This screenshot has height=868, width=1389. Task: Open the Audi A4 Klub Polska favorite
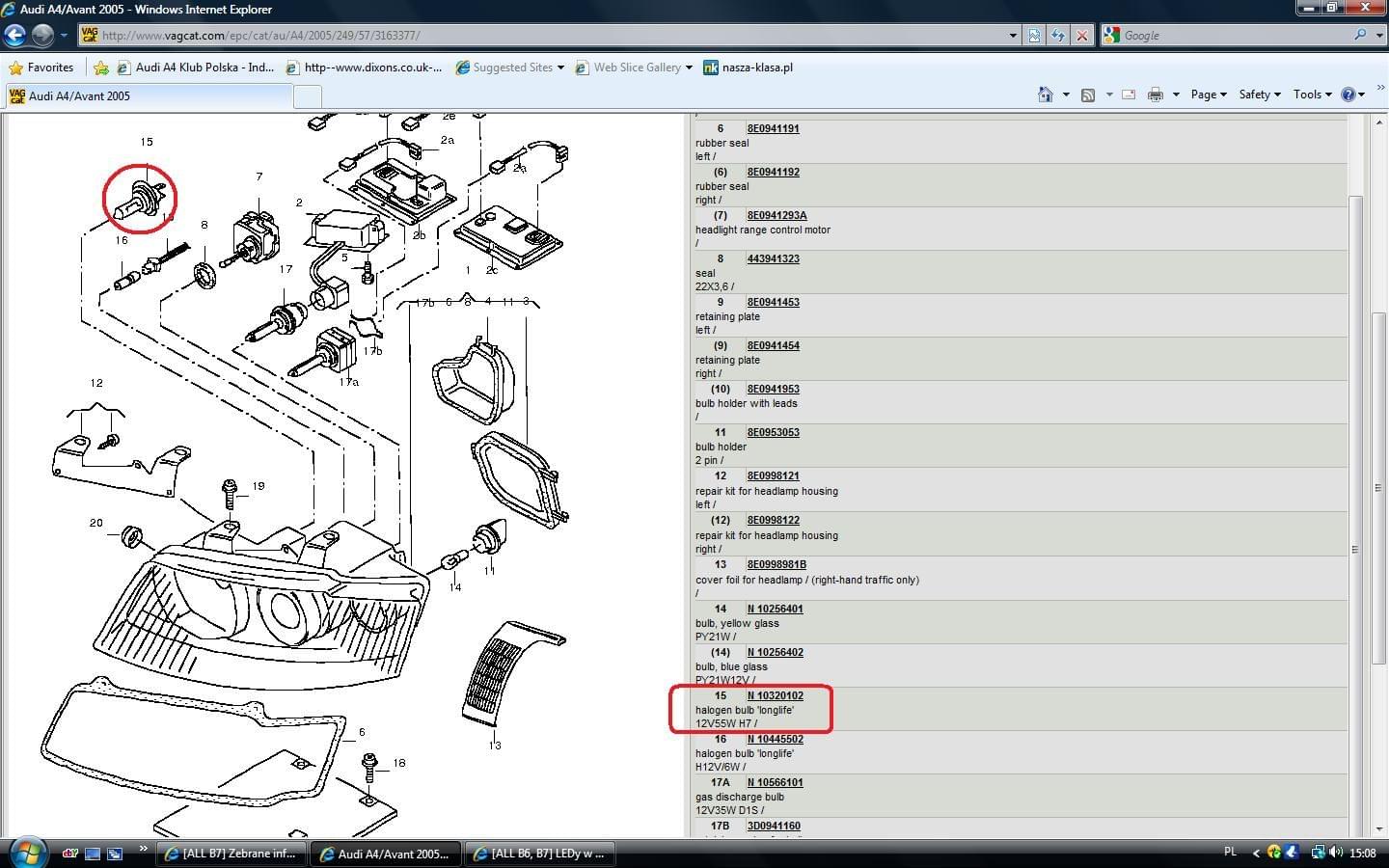click(x=196, y=68)
